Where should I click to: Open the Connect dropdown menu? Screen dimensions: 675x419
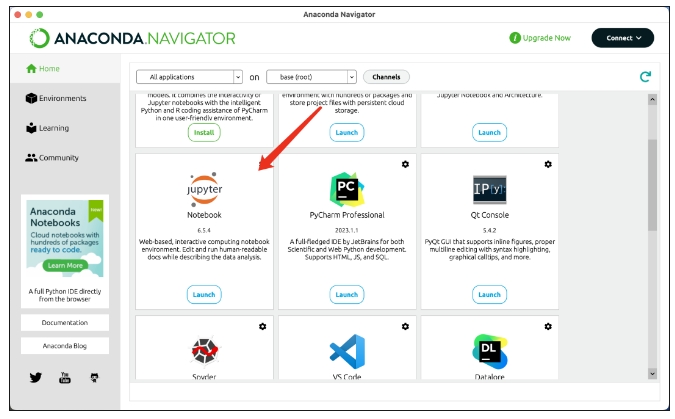(622, 38)
